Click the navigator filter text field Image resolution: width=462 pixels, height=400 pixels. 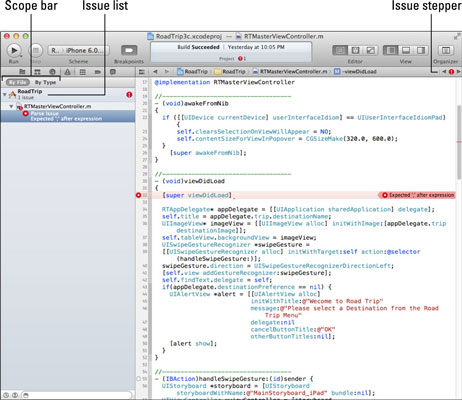pyautogui.click(x=77, y=395)
